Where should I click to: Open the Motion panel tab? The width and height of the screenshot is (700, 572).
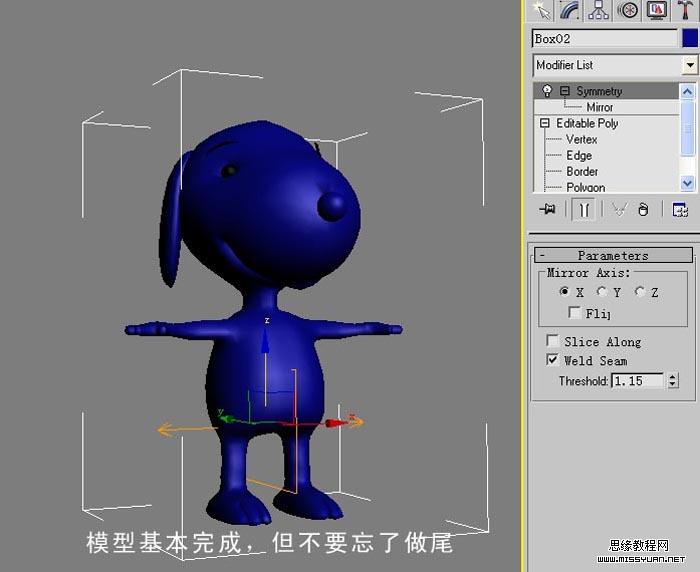[x=627, y=10]
